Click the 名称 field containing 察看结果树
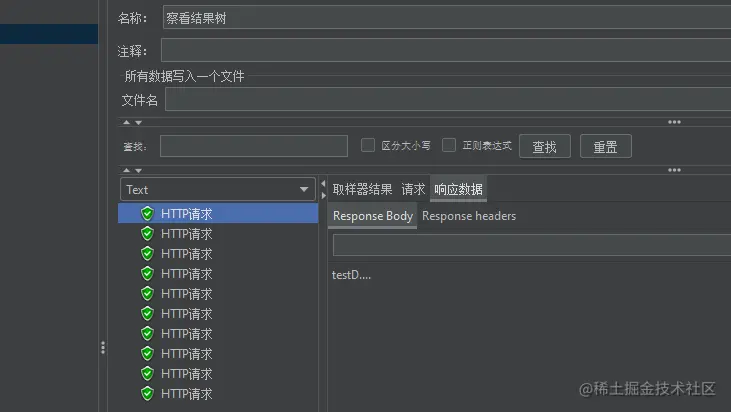This screenshot has height=412, width=731. (447, 18)
